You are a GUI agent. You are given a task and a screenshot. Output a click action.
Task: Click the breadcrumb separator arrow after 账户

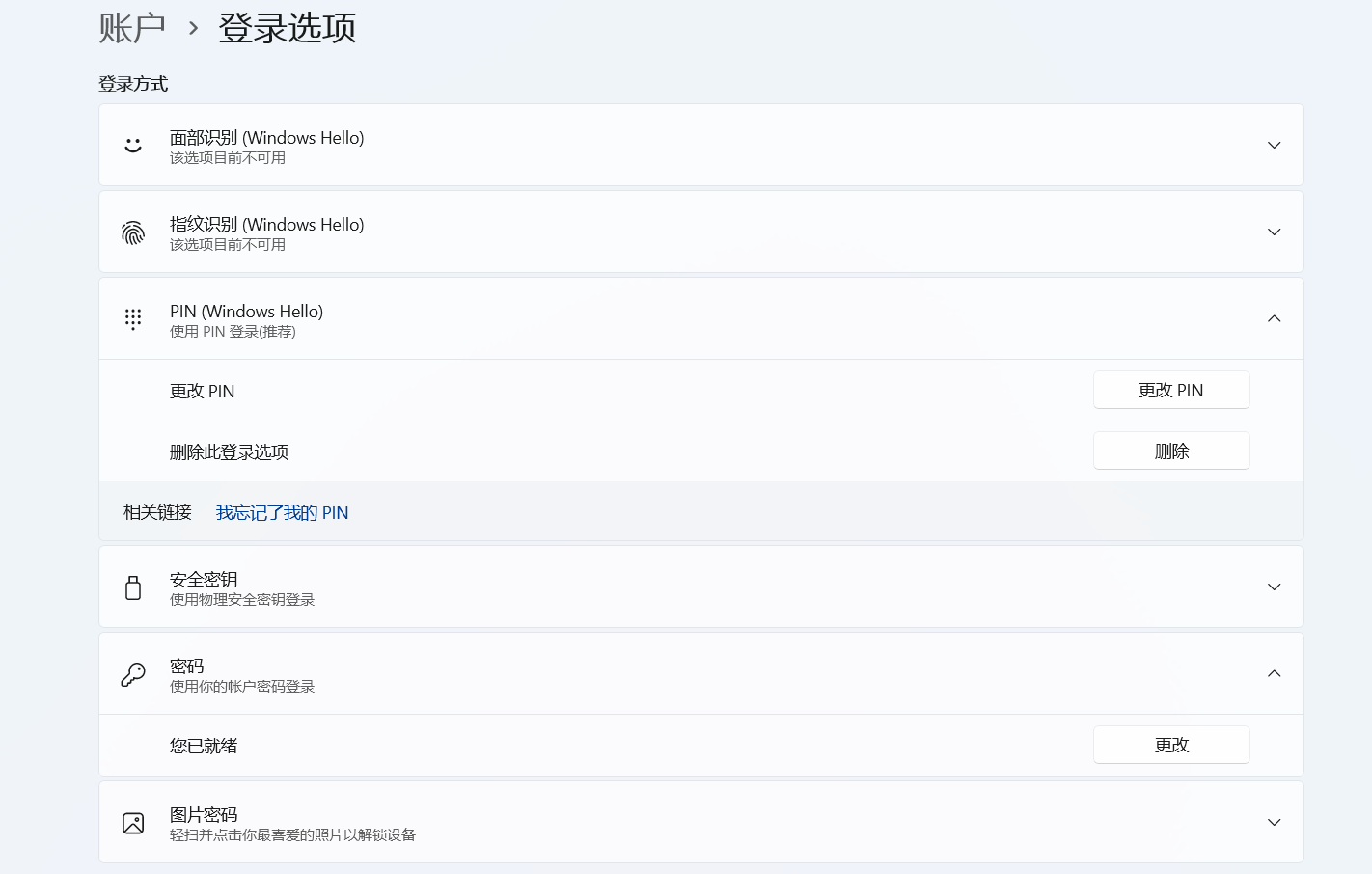[193, 29]
